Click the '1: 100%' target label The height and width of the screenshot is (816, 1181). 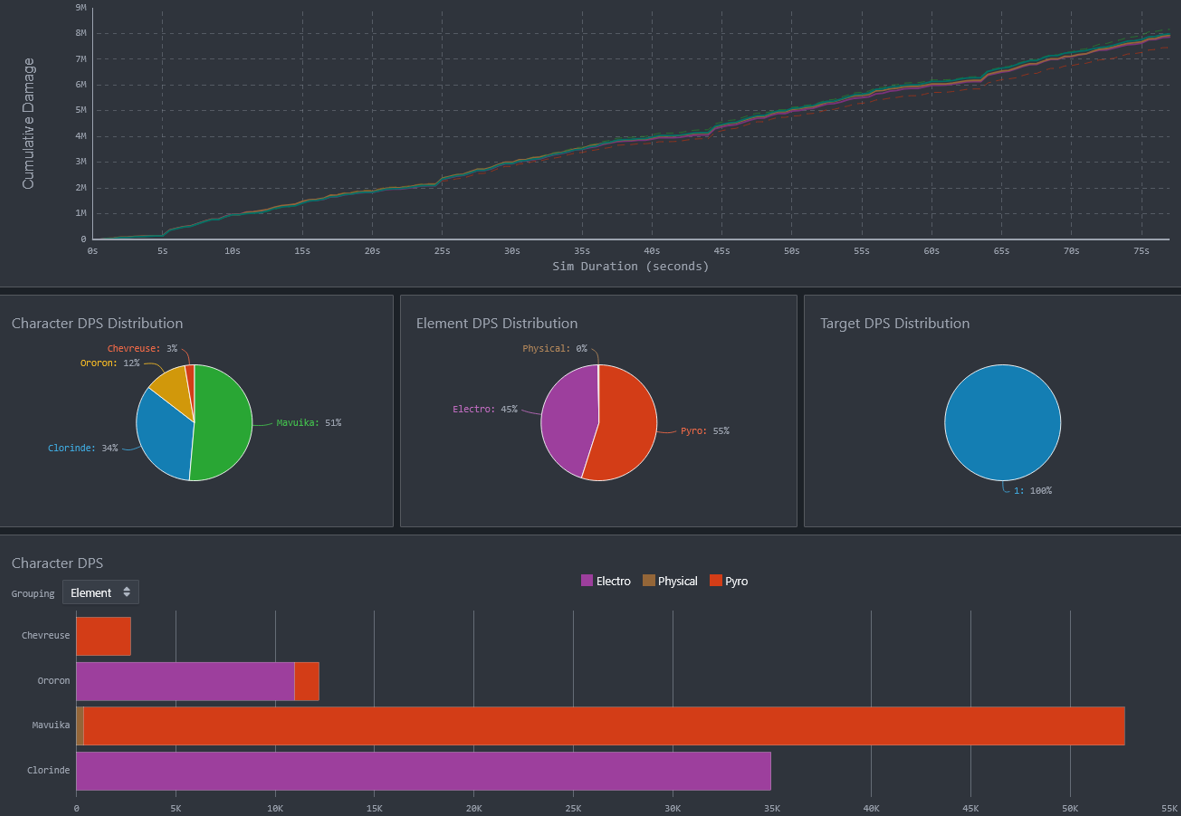(1033, 491)
